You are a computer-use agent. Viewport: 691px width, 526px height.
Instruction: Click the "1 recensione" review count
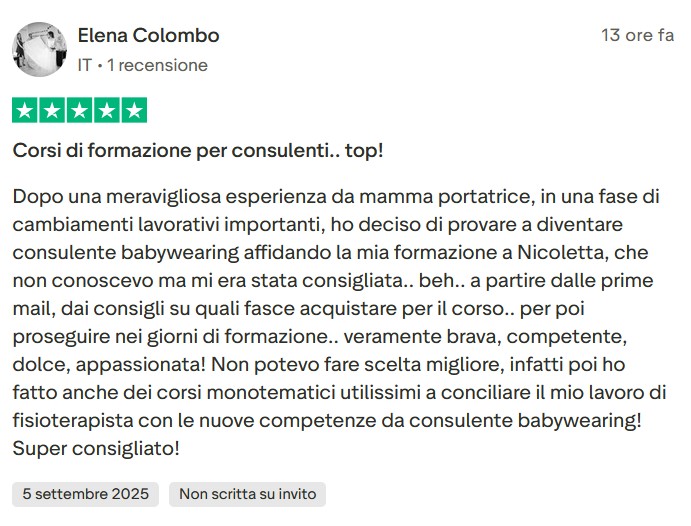point(157,65)
